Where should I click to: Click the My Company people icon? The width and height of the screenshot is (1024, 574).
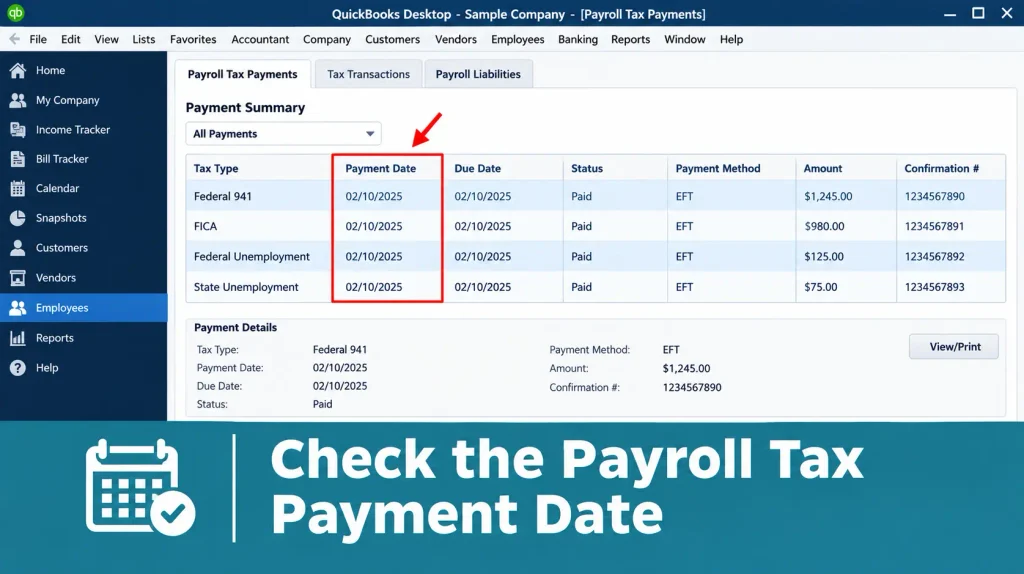pyautogui.click(x=18, y=100)
